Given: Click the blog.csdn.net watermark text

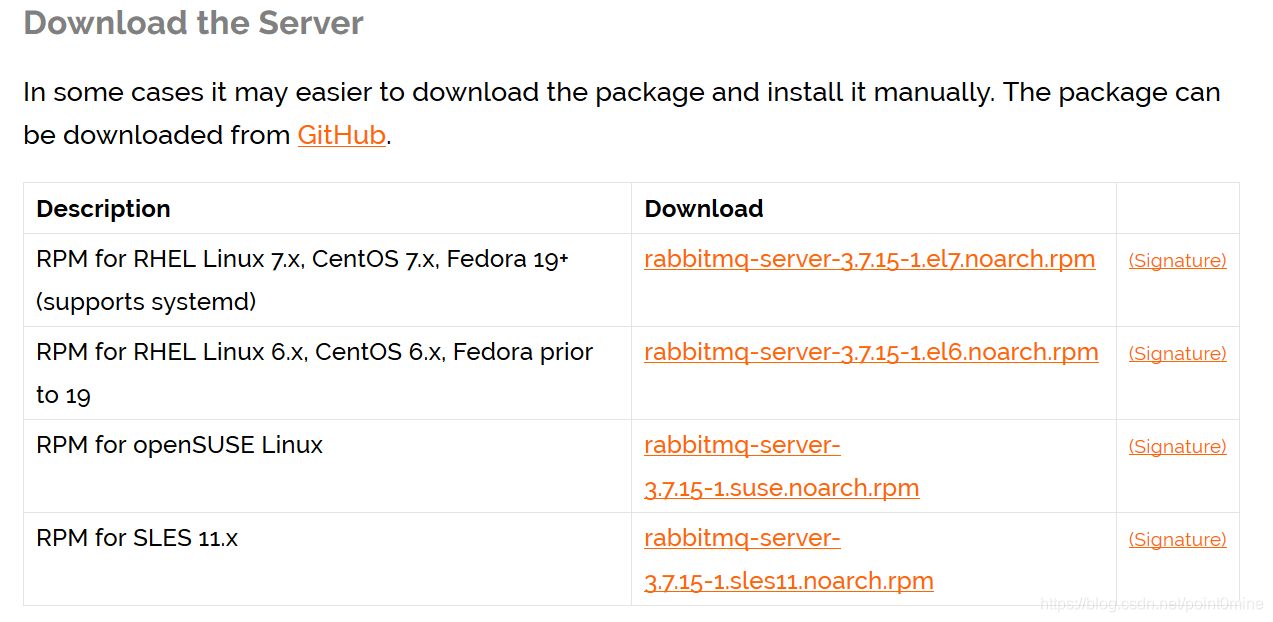Looking at the screenshot, I should click(1151, 604).
